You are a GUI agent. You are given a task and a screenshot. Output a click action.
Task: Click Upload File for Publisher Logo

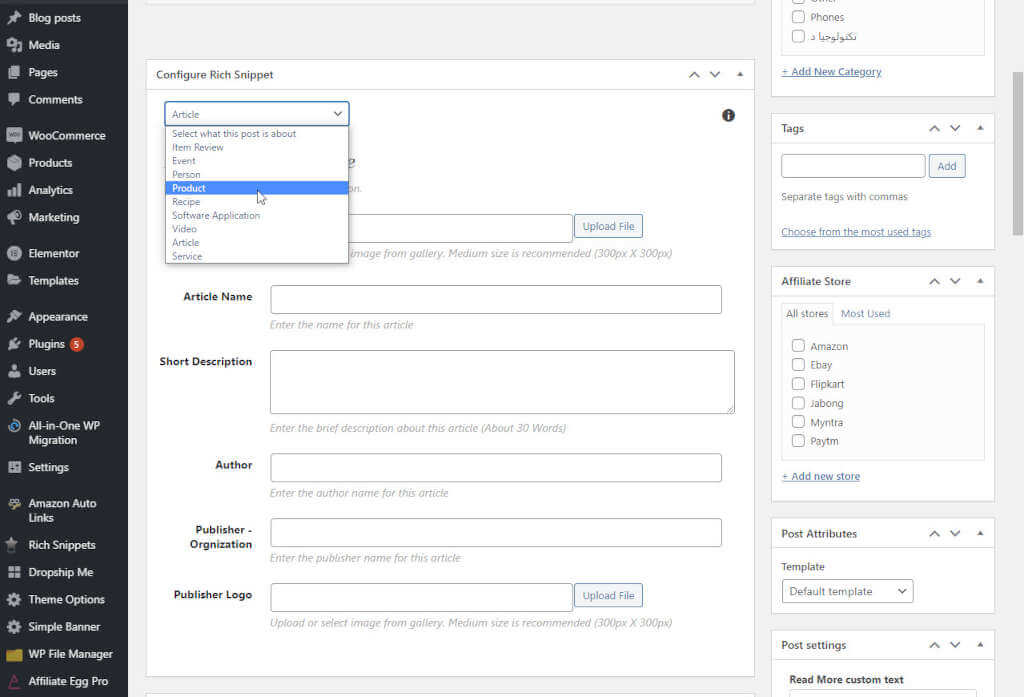608,595
